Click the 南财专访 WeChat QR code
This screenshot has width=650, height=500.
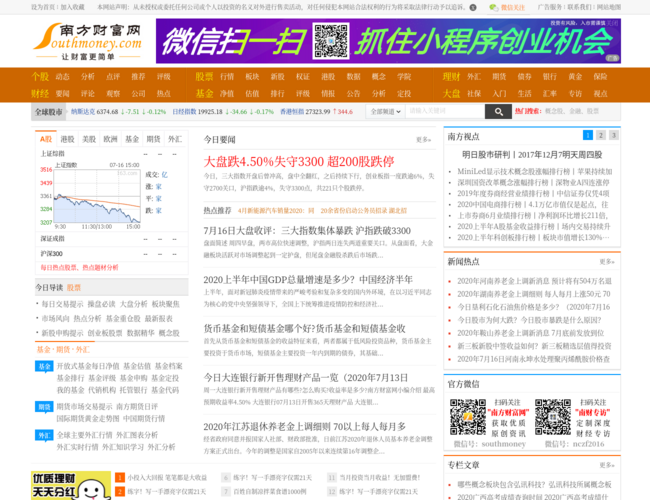point(553,417)
